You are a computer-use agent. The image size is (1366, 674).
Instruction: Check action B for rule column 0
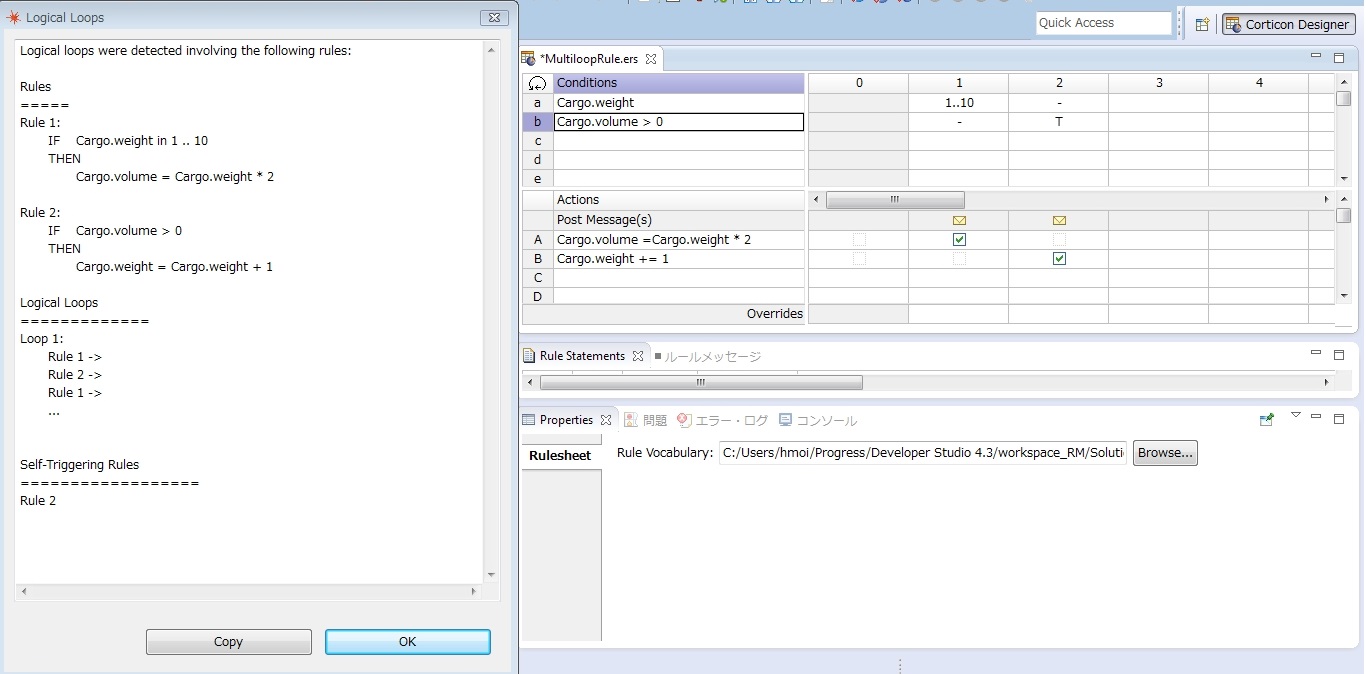(859, 259)
